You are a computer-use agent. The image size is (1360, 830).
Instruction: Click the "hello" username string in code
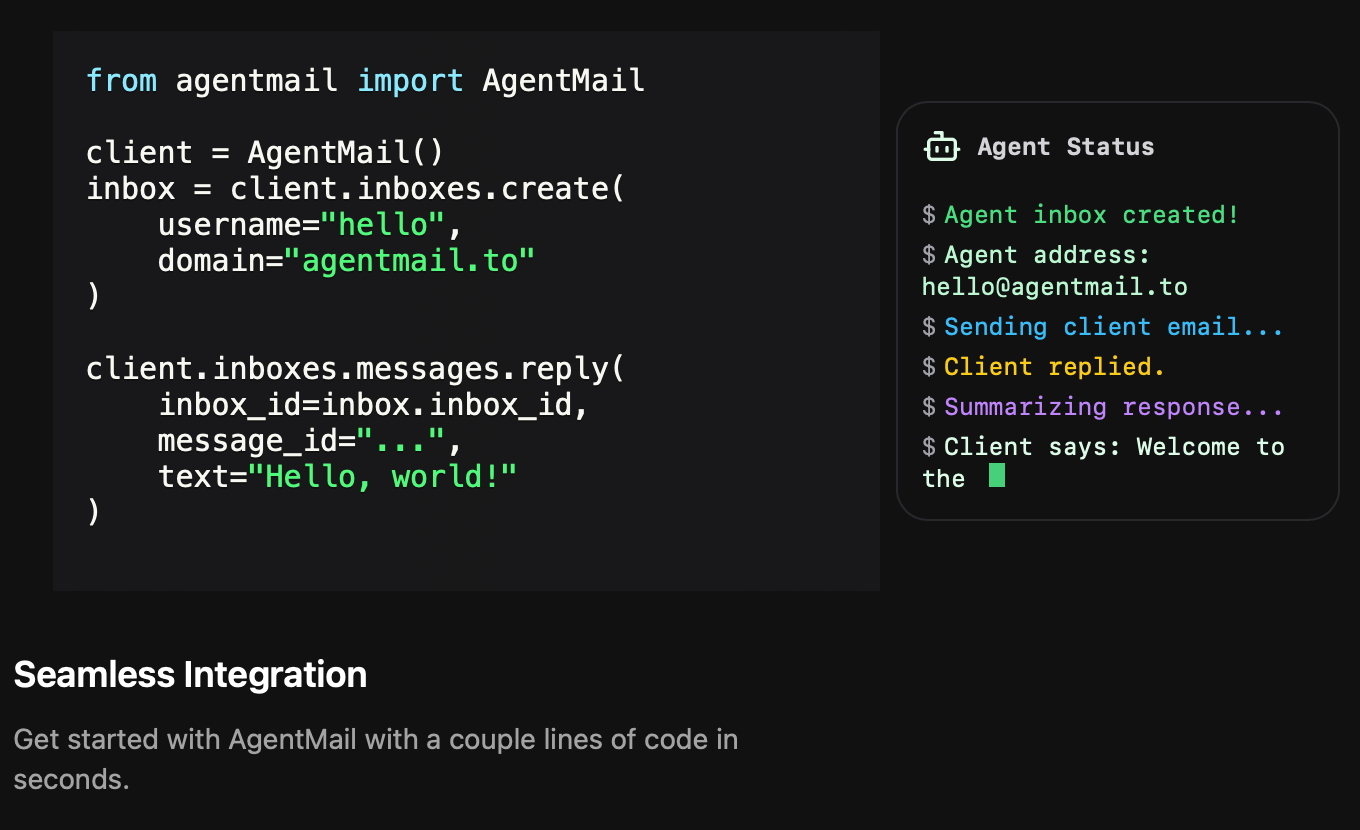click(383, 225)
